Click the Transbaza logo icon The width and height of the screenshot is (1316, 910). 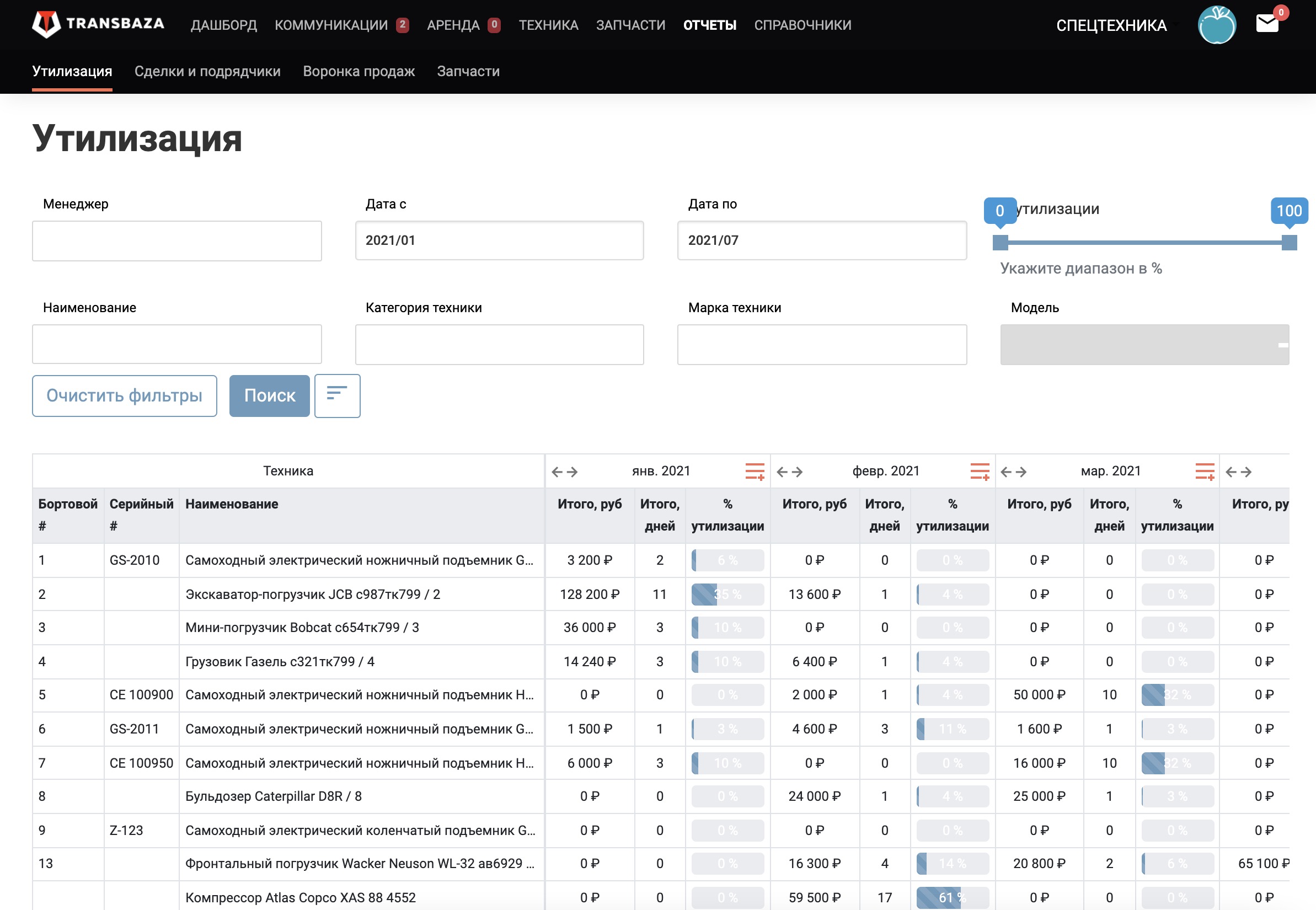pyautogui.click(x=46, y=24)
